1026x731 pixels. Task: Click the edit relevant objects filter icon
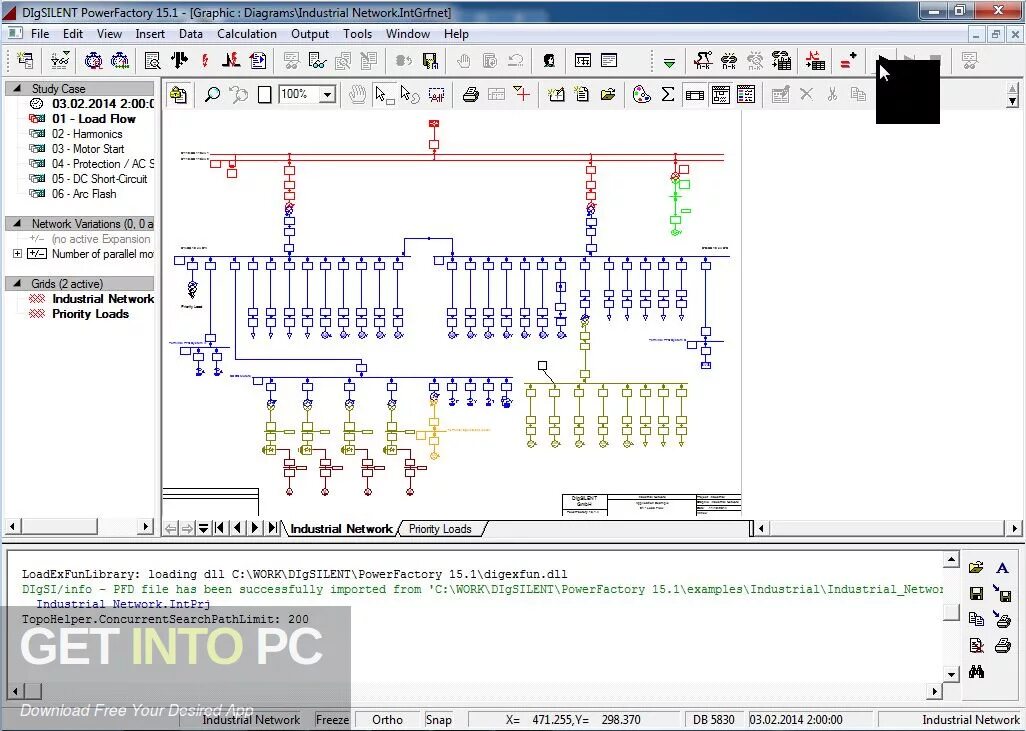coord(61,61)
